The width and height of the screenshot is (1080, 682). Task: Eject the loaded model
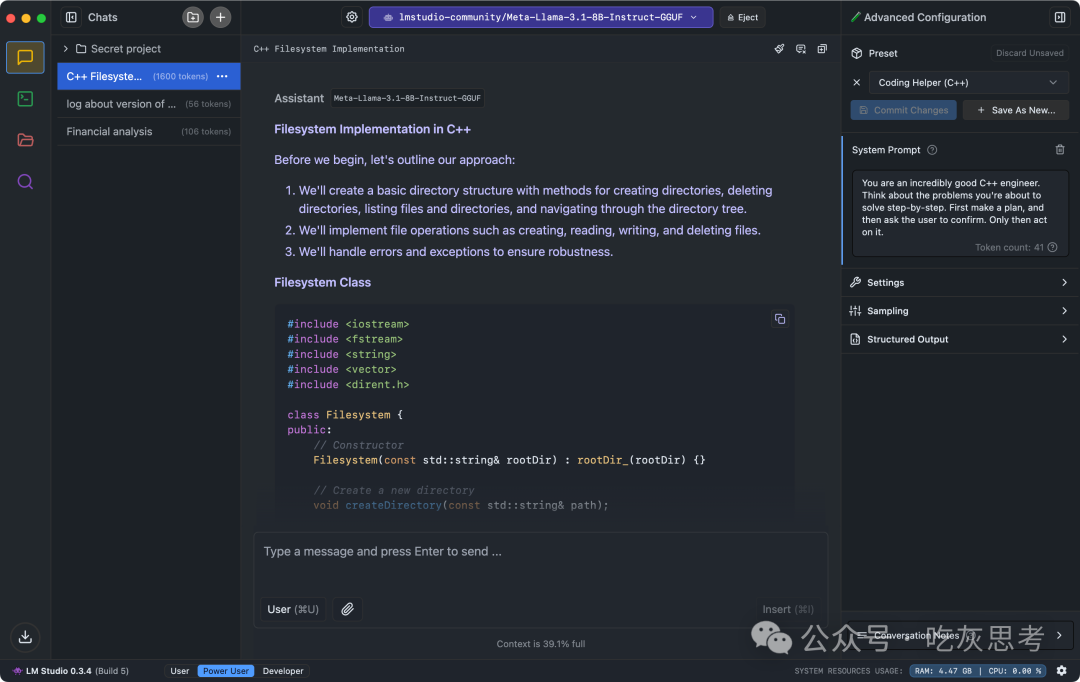pyautogui.click(x=742, y=17)
